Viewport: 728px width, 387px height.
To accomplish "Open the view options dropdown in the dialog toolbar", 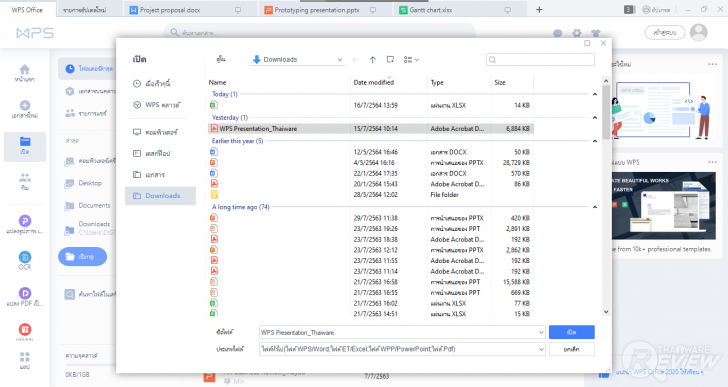I will coord(411,59).
